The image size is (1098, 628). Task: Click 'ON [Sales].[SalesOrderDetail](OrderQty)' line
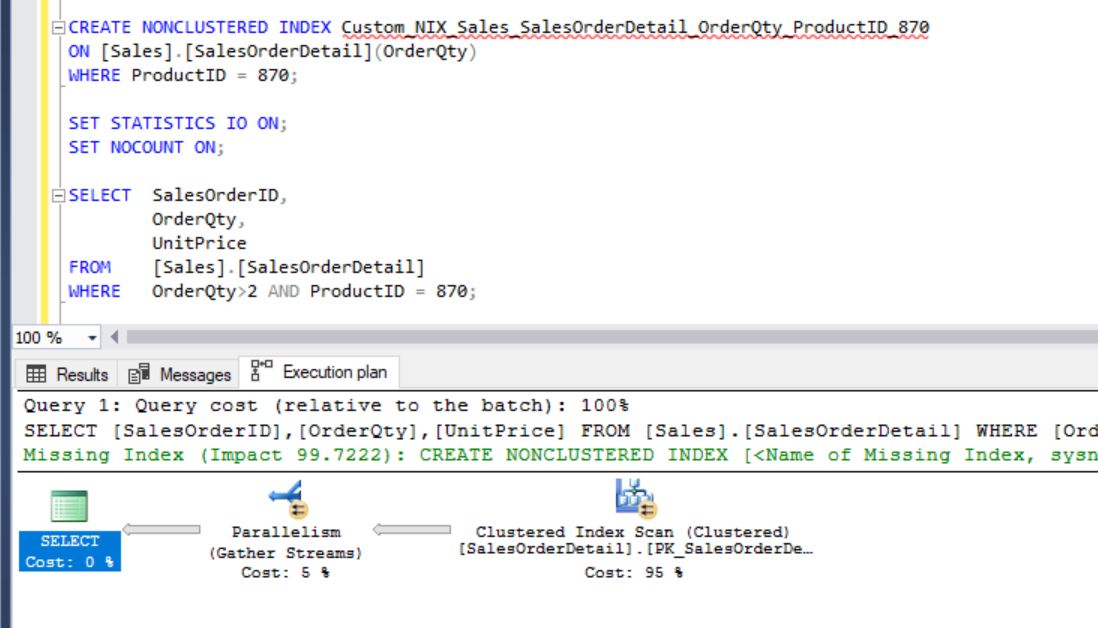point(272,52)
